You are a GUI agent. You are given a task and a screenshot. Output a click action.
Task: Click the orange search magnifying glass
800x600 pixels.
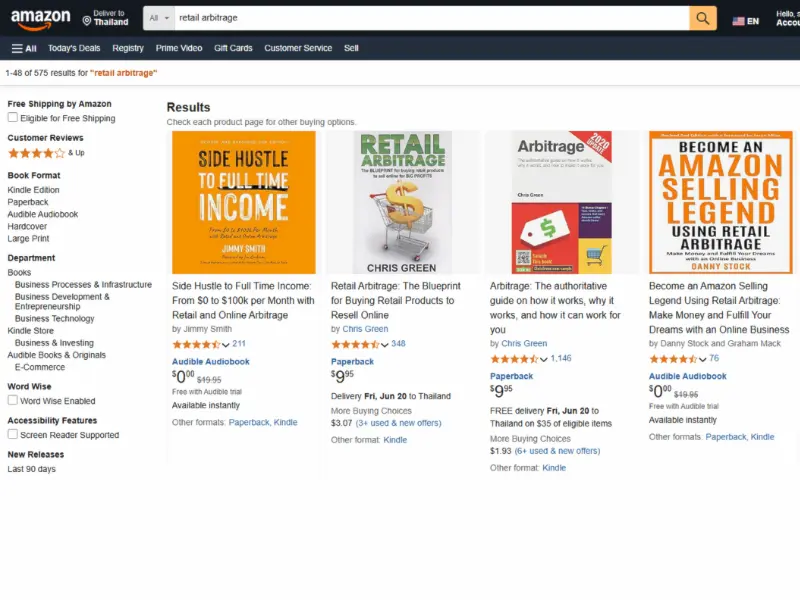click(701, 17)
